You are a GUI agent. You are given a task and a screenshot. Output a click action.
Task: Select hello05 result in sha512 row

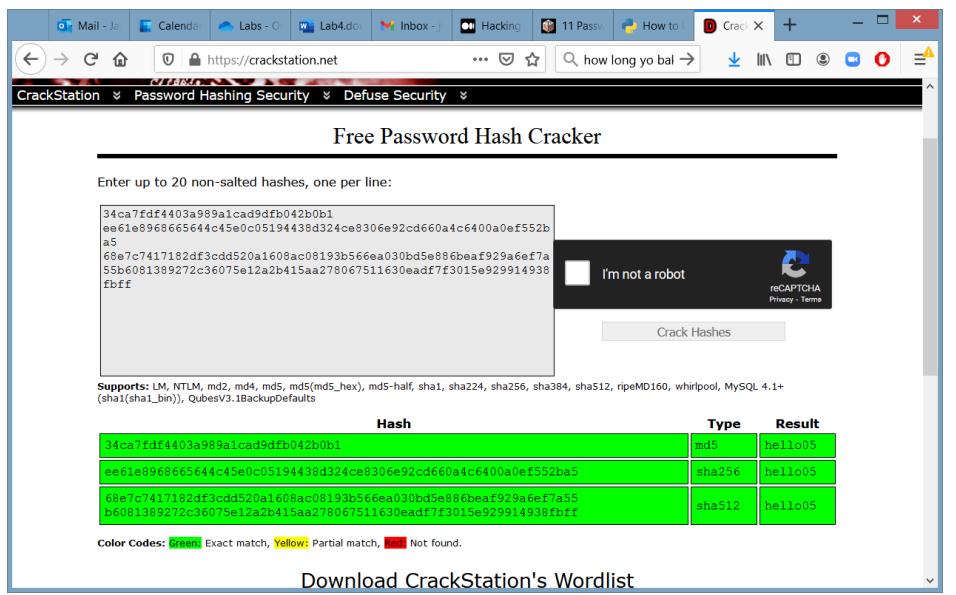tap(797, 505)
